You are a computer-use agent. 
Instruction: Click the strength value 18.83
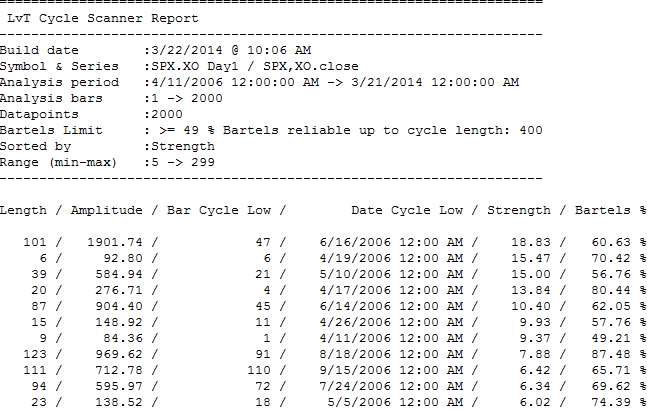(531, 242)
